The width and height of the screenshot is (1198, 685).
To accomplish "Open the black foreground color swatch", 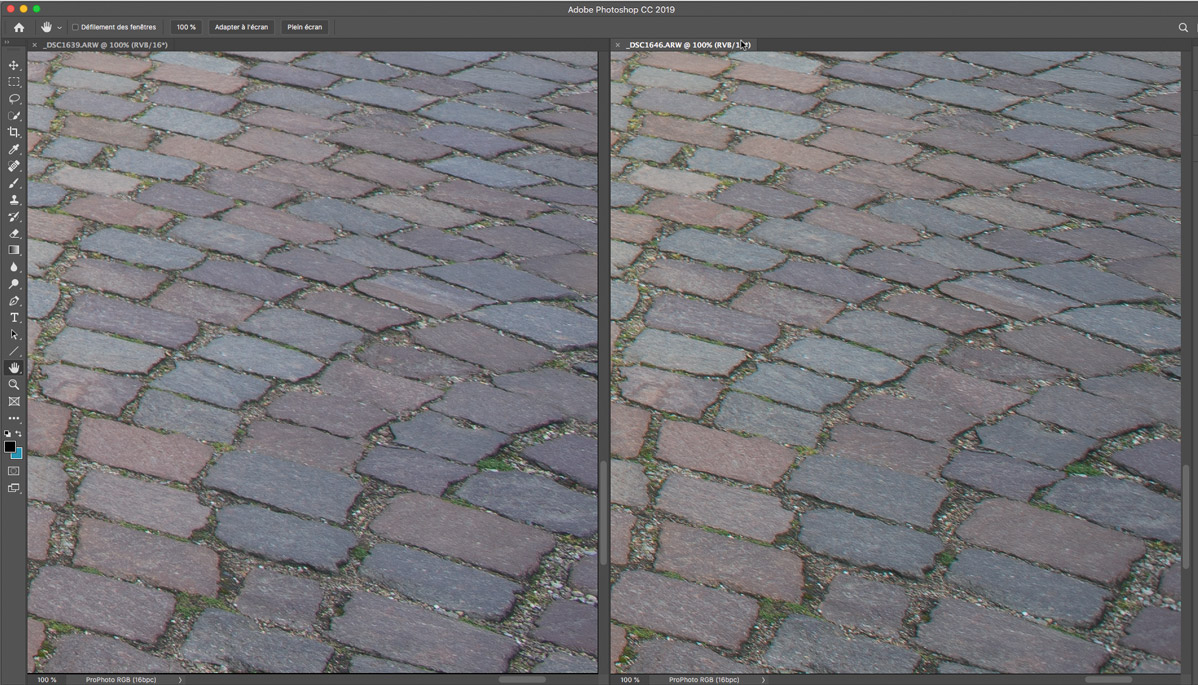I will click(x=10, y=447).
